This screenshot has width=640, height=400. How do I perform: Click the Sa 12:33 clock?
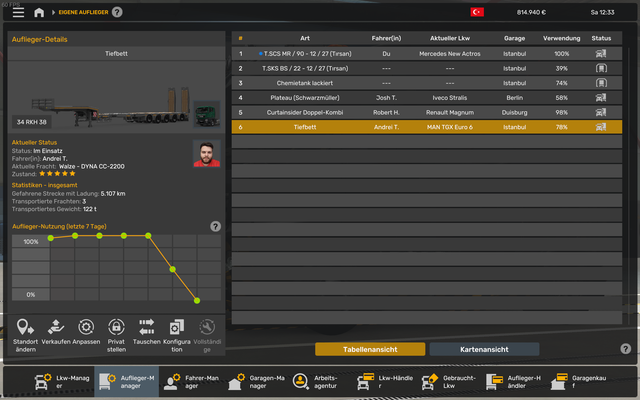602,12
